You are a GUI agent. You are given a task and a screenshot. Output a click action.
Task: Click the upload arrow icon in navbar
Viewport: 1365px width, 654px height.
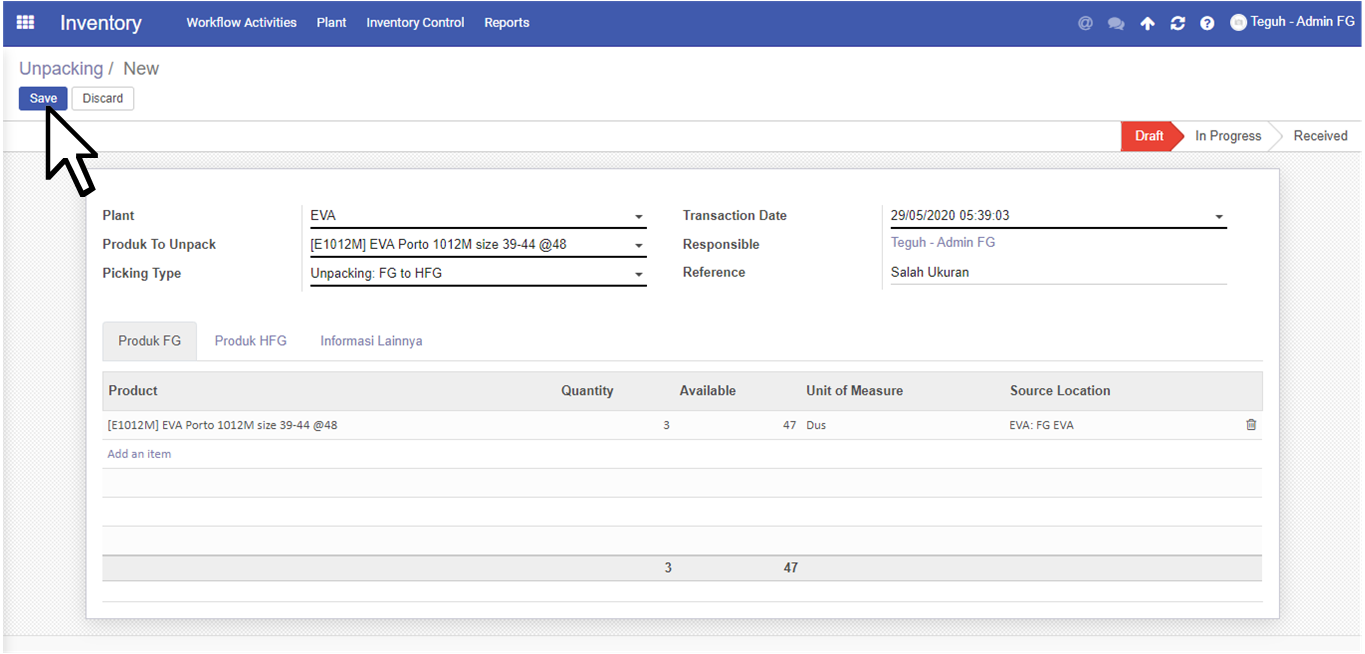point(1147,23)
